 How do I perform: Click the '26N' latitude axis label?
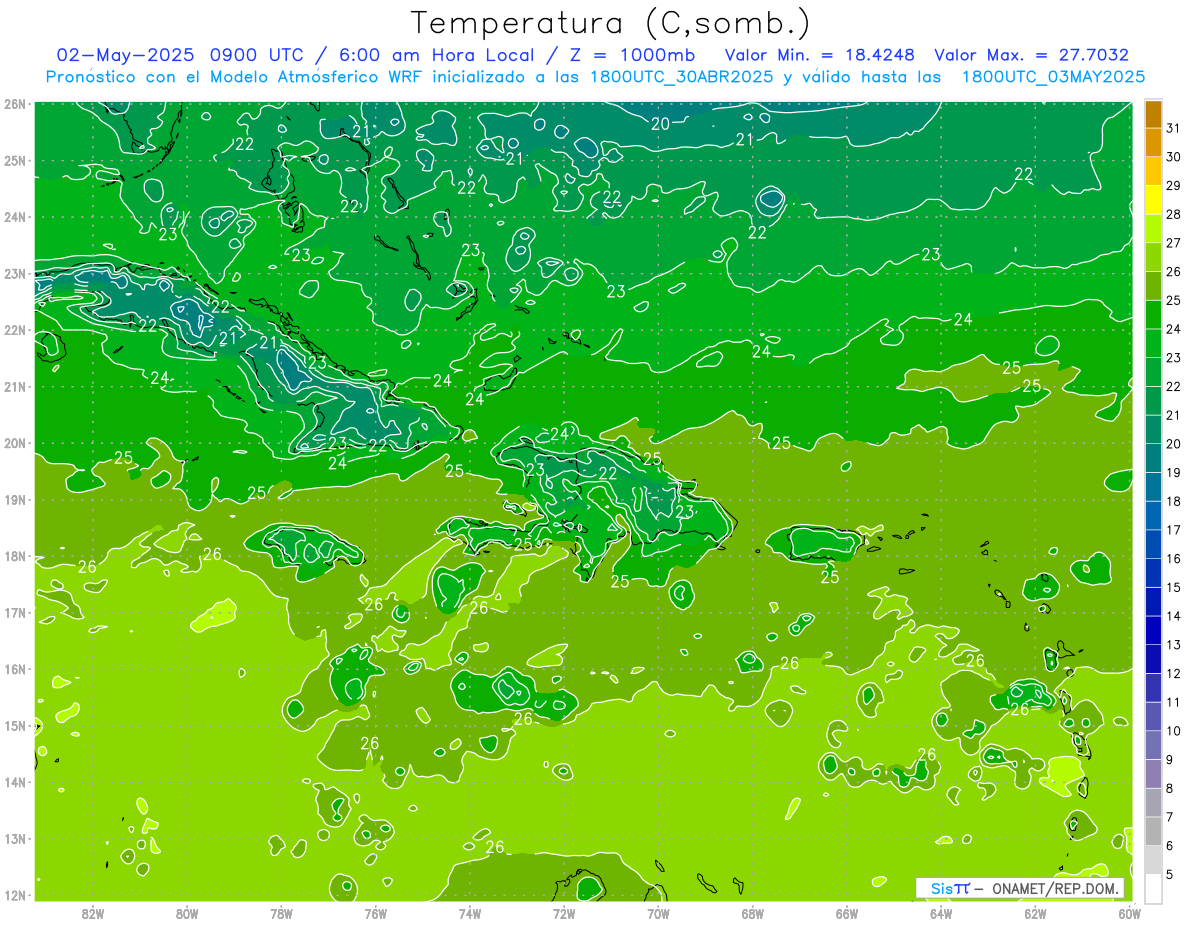tap(14, 104)
